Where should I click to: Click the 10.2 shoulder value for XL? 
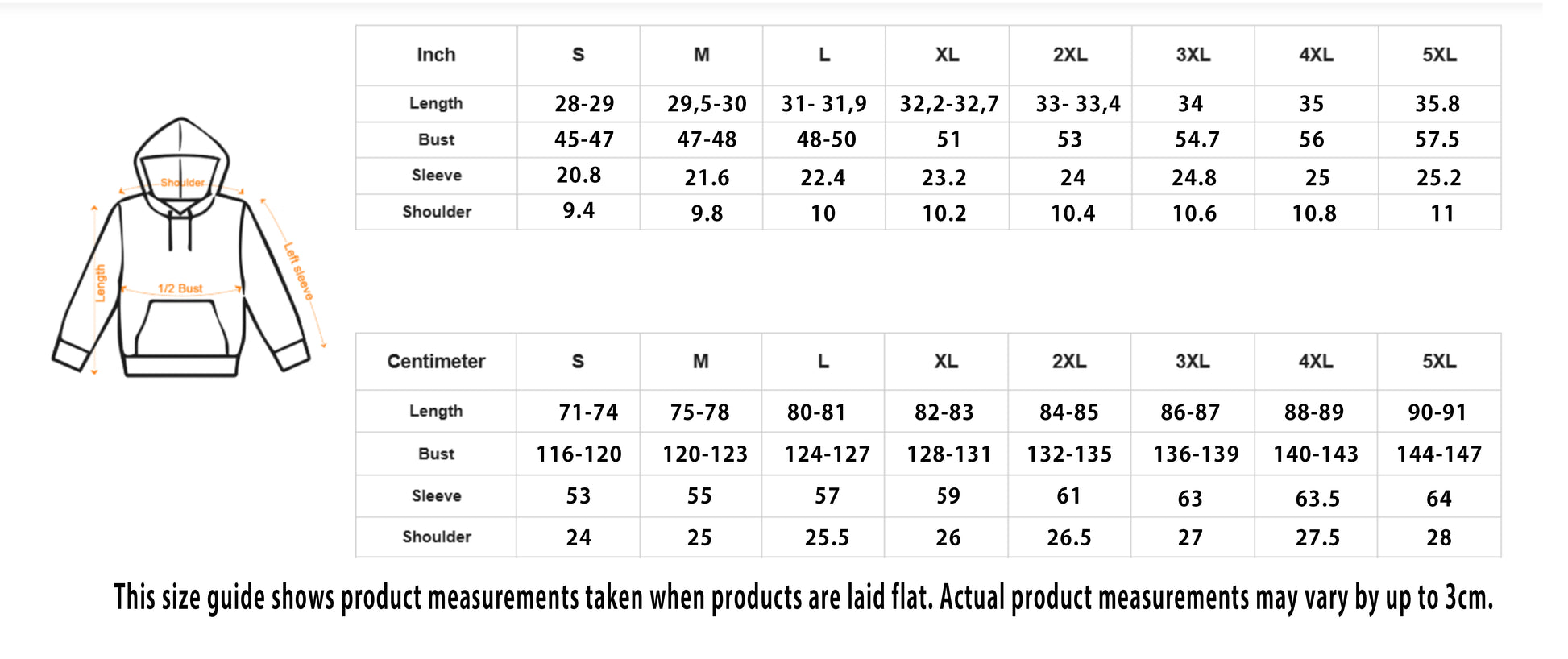(944, 213)
